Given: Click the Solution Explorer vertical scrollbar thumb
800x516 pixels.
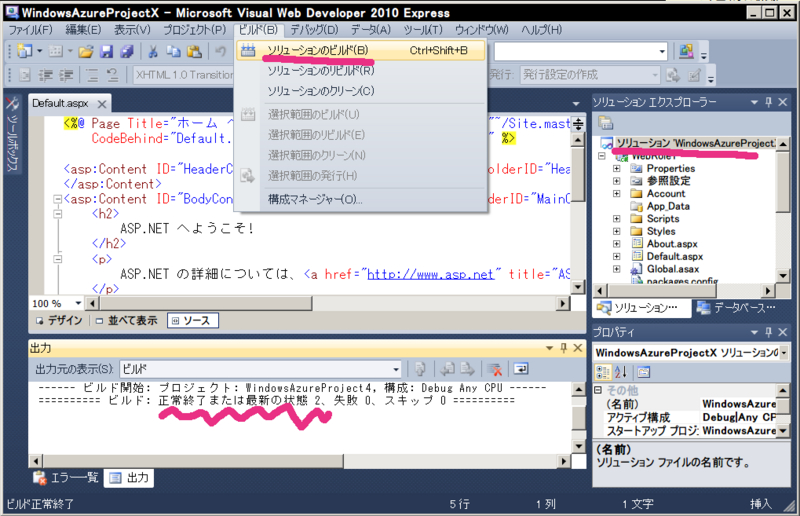Looking at the screenshot, I should [783, 181].
